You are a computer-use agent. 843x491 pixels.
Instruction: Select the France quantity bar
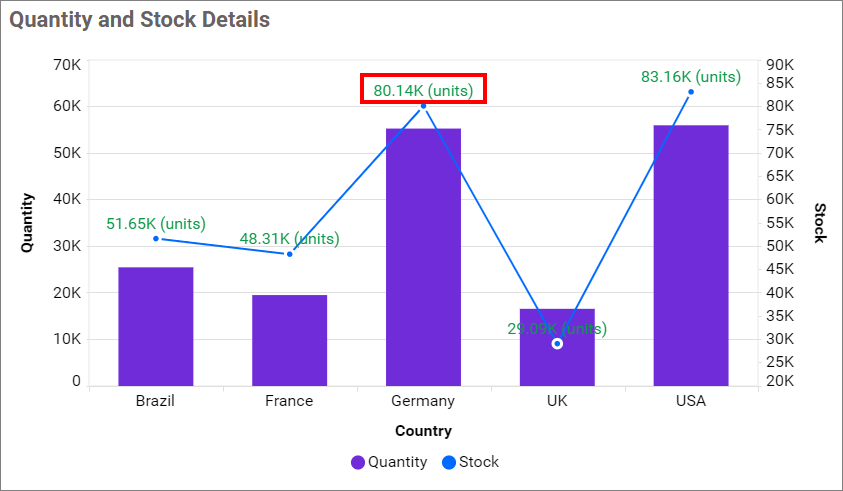[x=289, y=340]
